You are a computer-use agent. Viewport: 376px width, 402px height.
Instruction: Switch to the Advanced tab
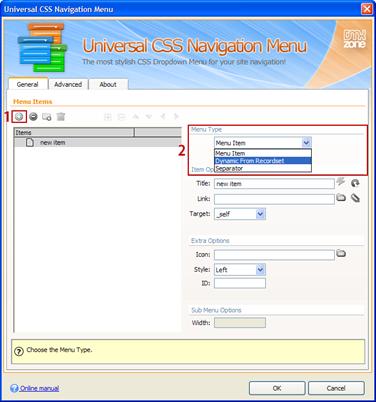(x=68, y=84)
